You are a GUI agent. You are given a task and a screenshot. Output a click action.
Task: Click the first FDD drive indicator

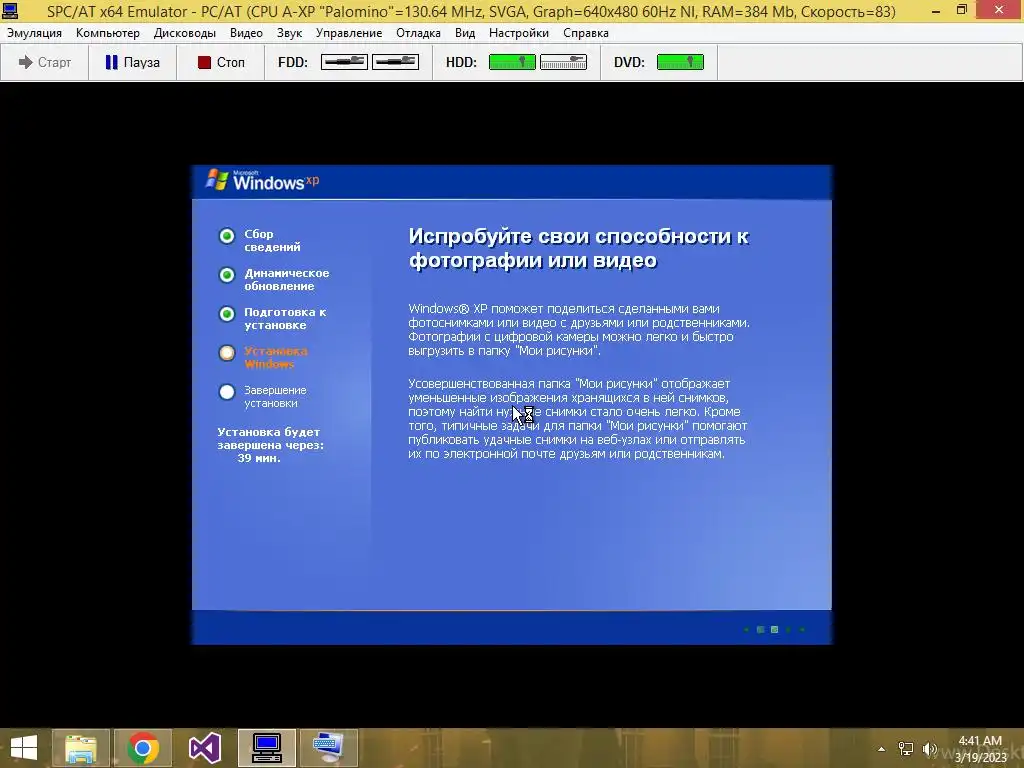(344, 62)
